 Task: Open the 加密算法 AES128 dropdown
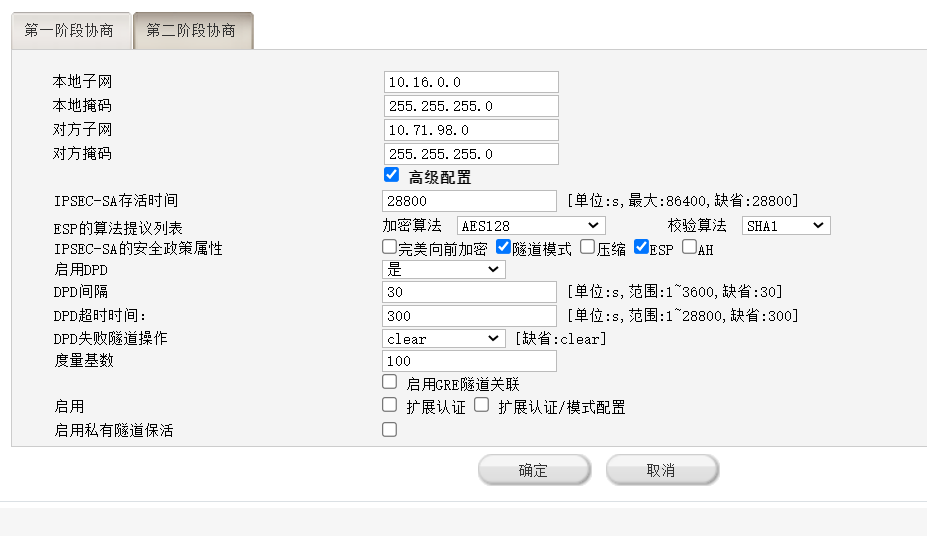[530, 226]
